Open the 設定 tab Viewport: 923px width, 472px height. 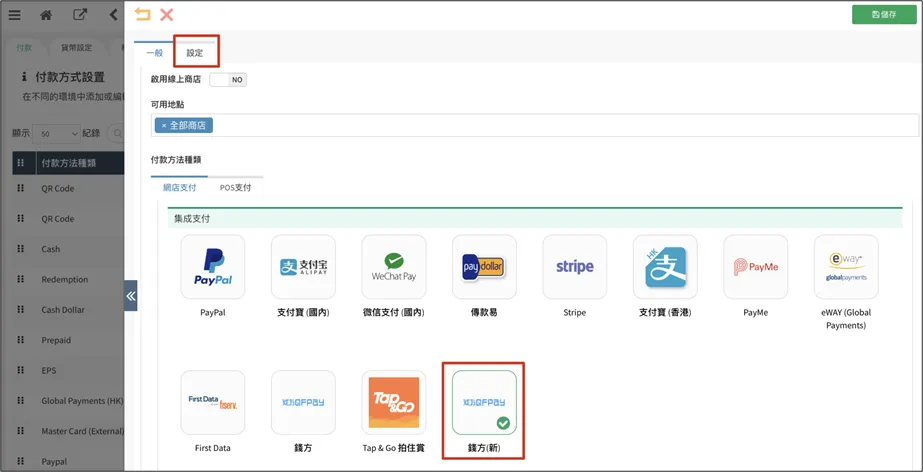pyautogui.click(x=195, y=53)
